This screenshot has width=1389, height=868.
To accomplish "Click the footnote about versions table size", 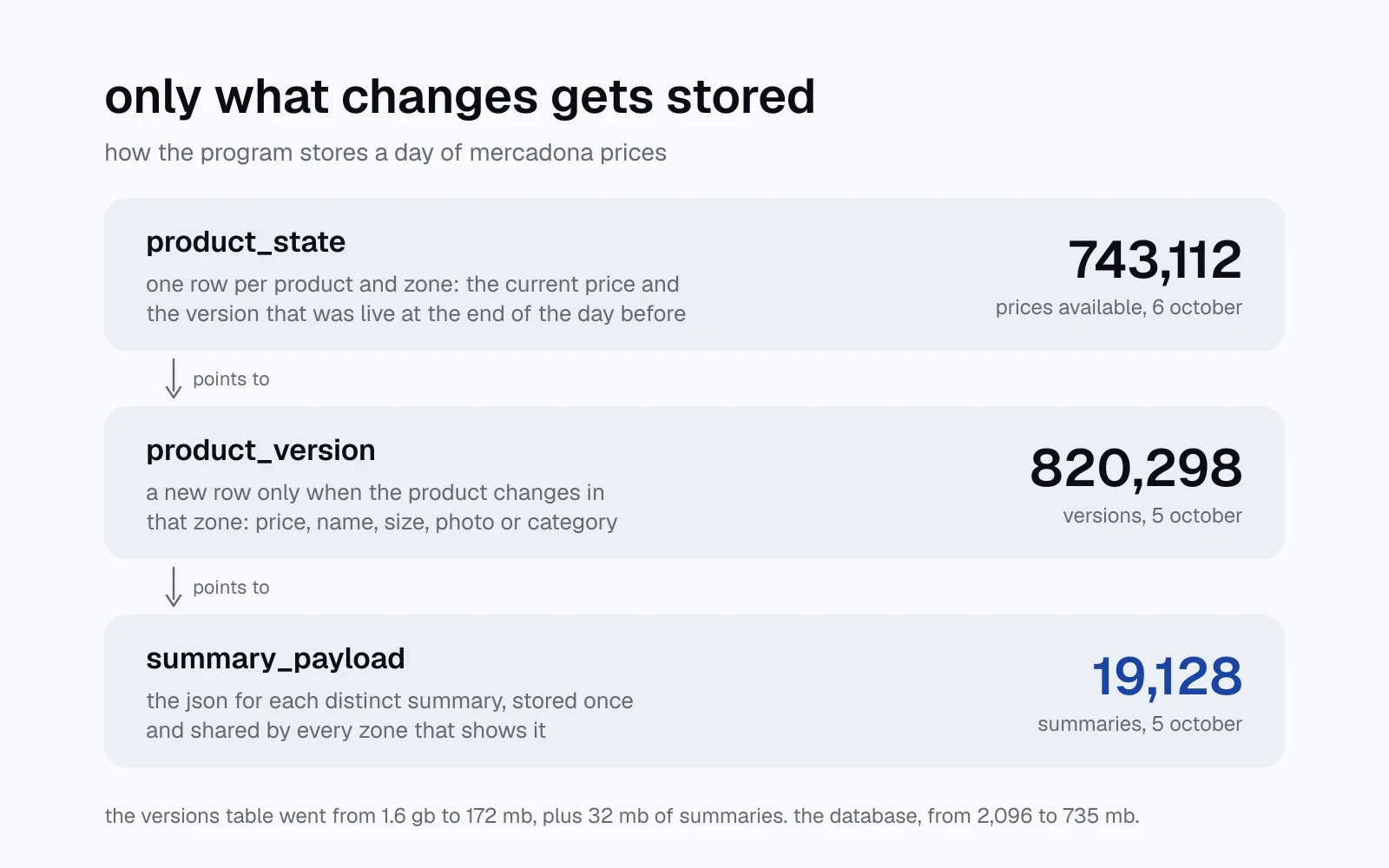I will click(x=622, y=816).
